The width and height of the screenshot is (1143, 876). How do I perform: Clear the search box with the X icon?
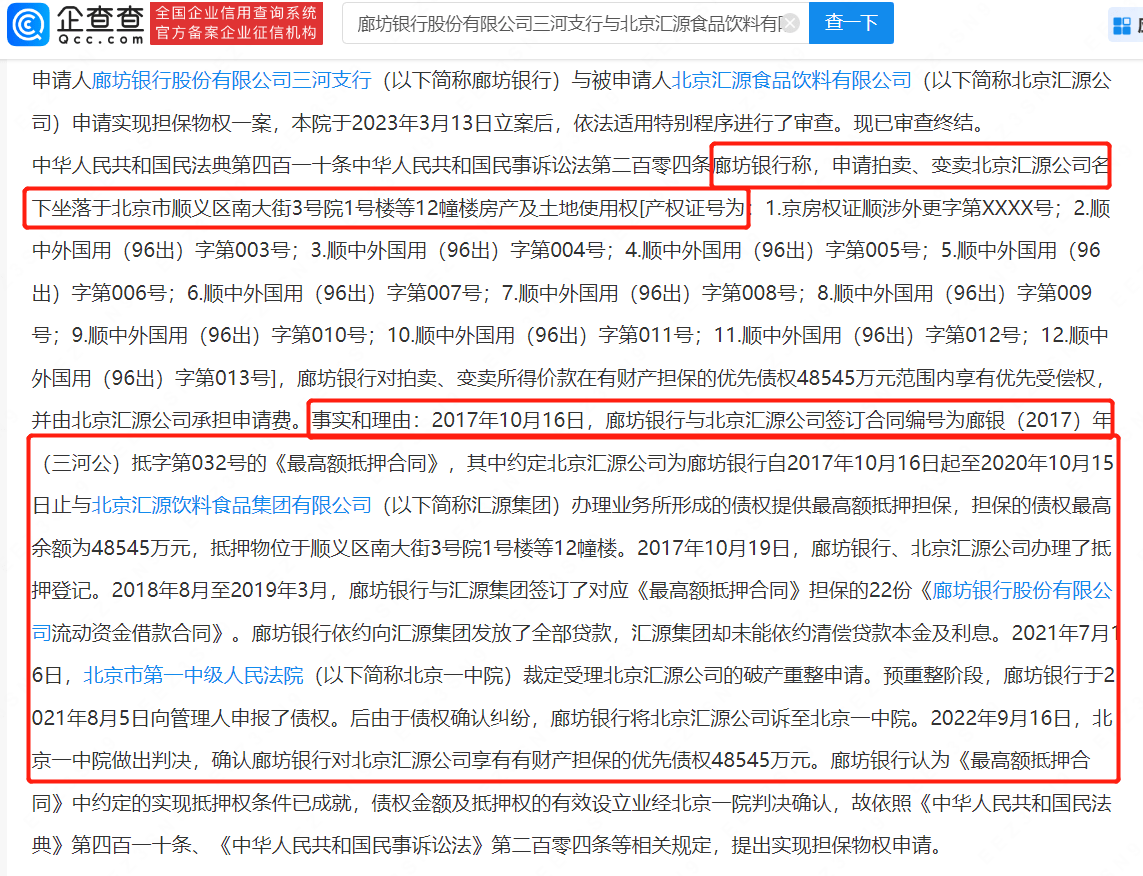click(x=789, y=24)
